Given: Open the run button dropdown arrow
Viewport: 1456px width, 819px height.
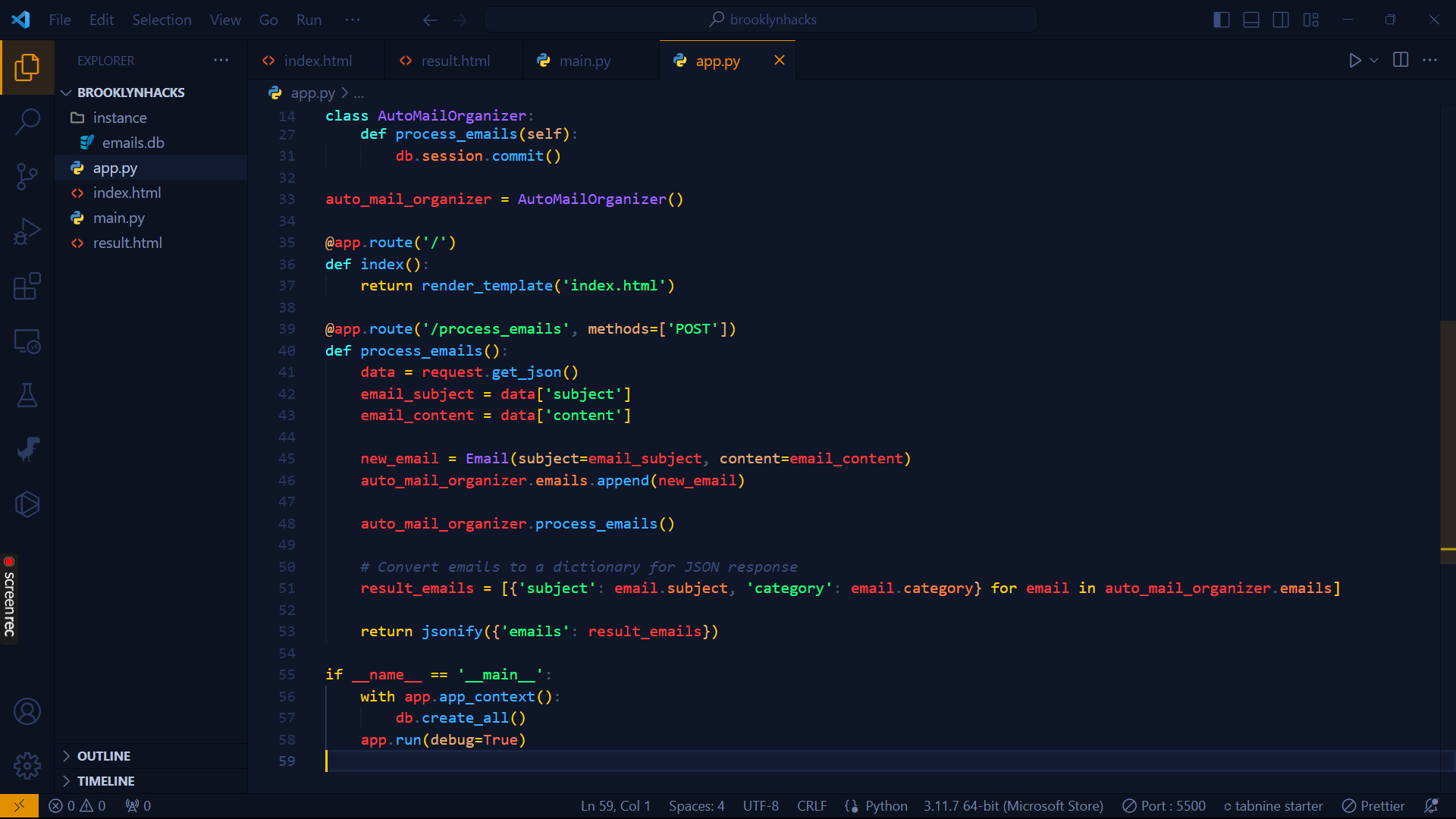Looking at the screenshot, I should 1374,60.
